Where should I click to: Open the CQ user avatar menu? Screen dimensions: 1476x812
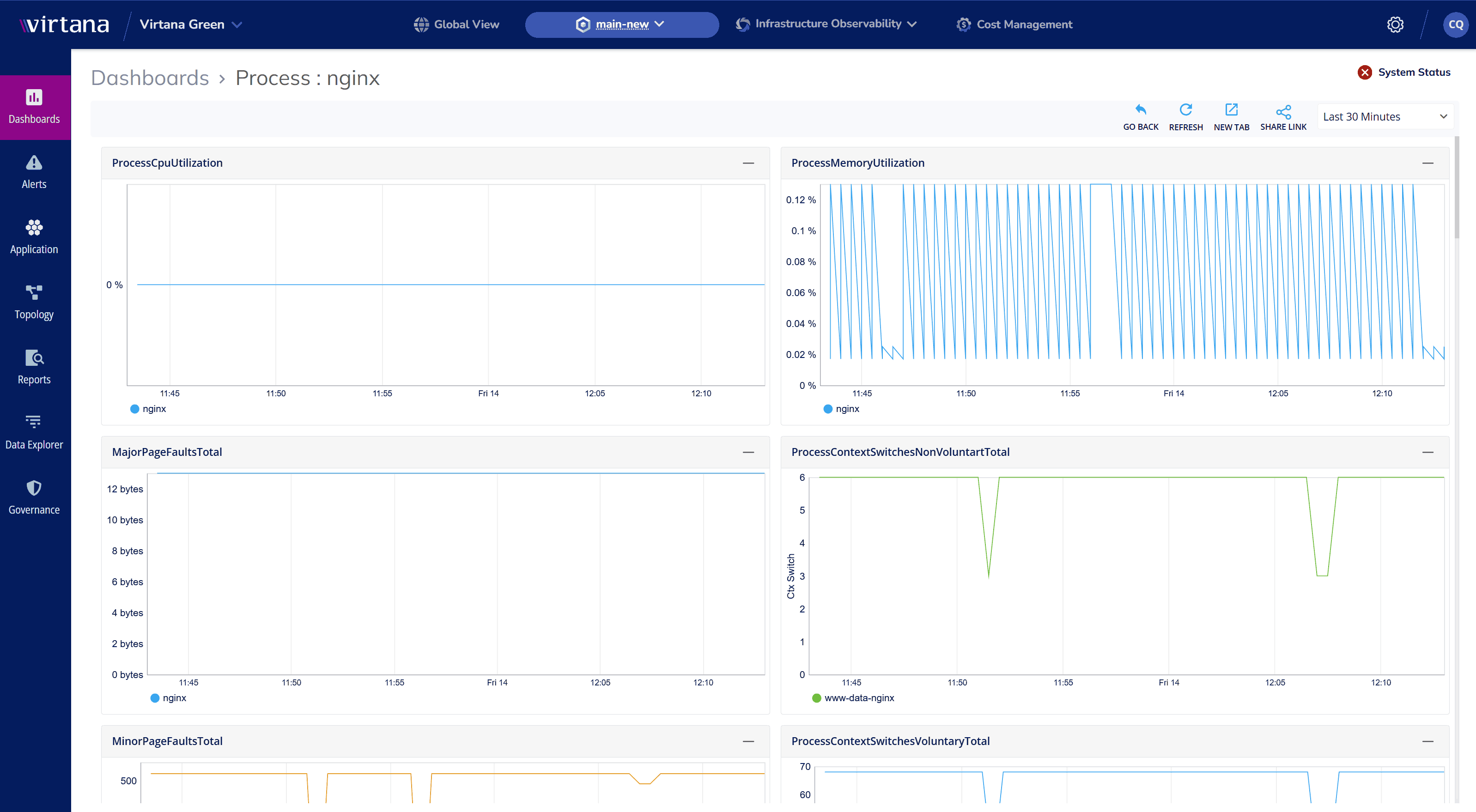[x=1455, y=24]
